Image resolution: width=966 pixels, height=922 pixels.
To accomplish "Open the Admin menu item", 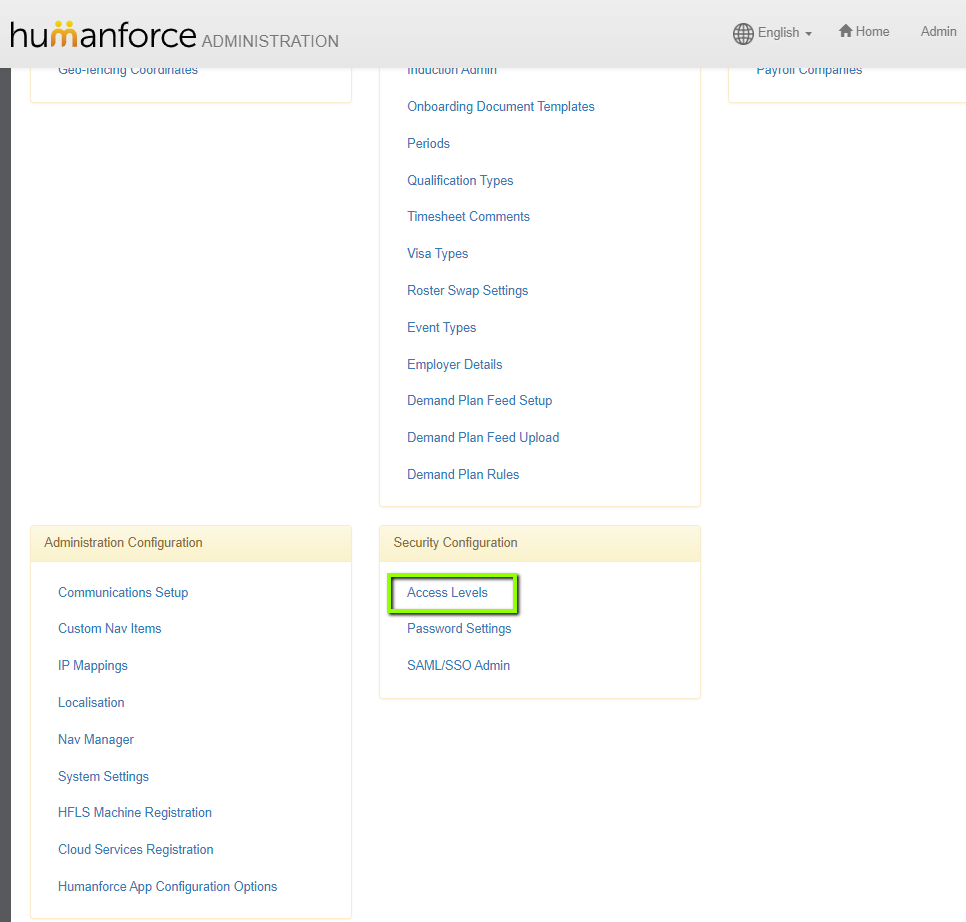I will 938,31.
